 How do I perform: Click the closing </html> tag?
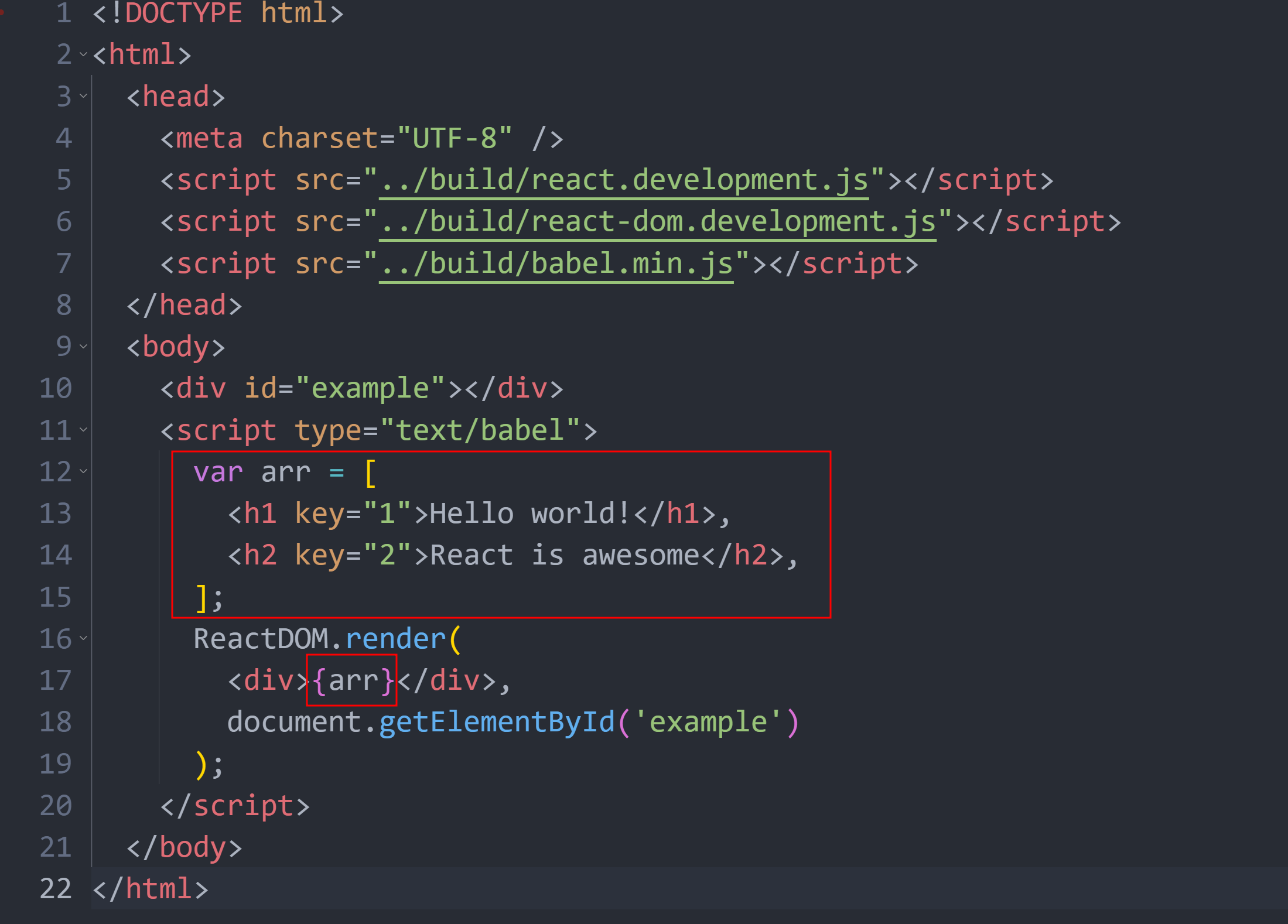151,889
